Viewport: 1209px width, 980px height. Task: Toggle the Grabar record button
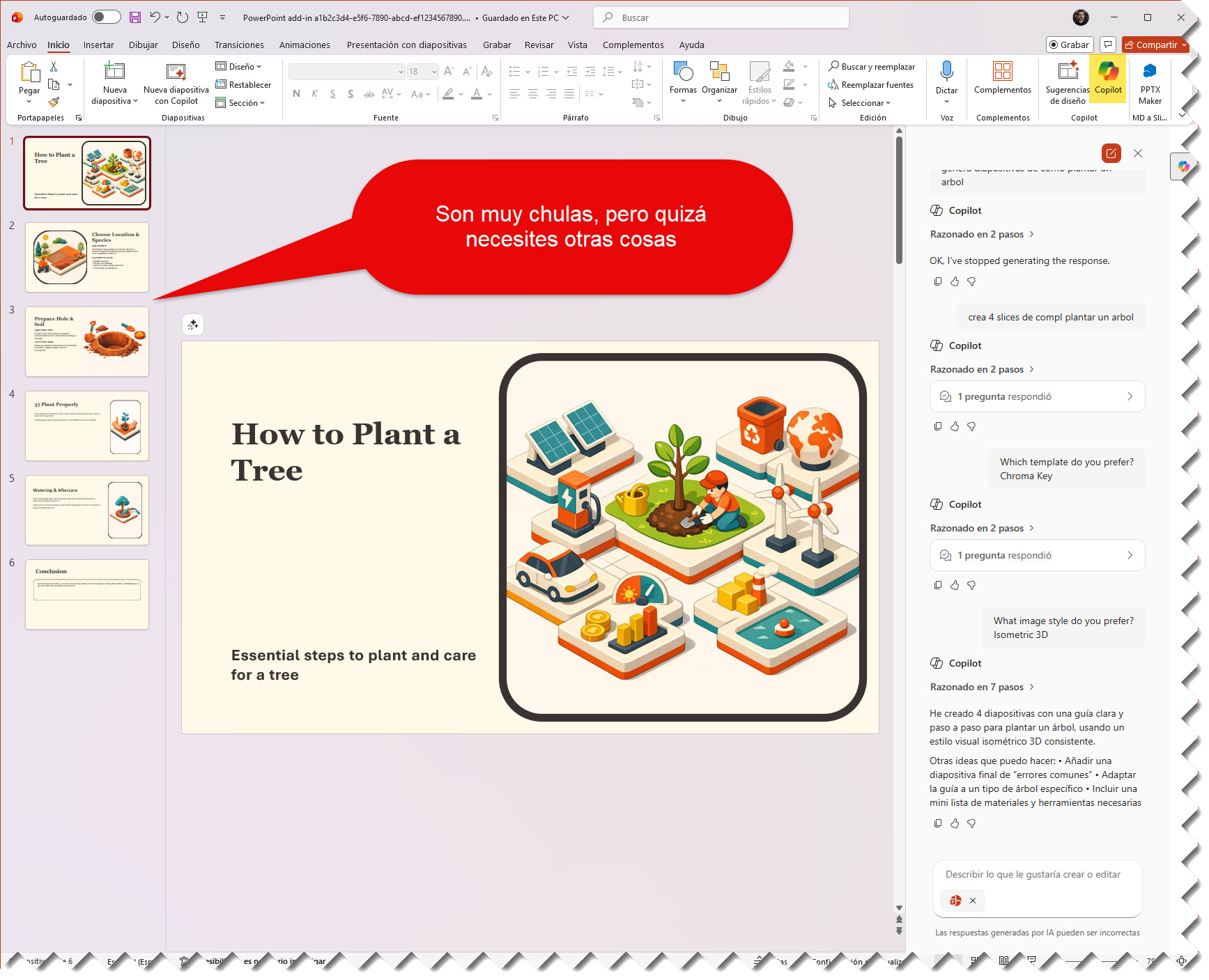click(1069, 45)
